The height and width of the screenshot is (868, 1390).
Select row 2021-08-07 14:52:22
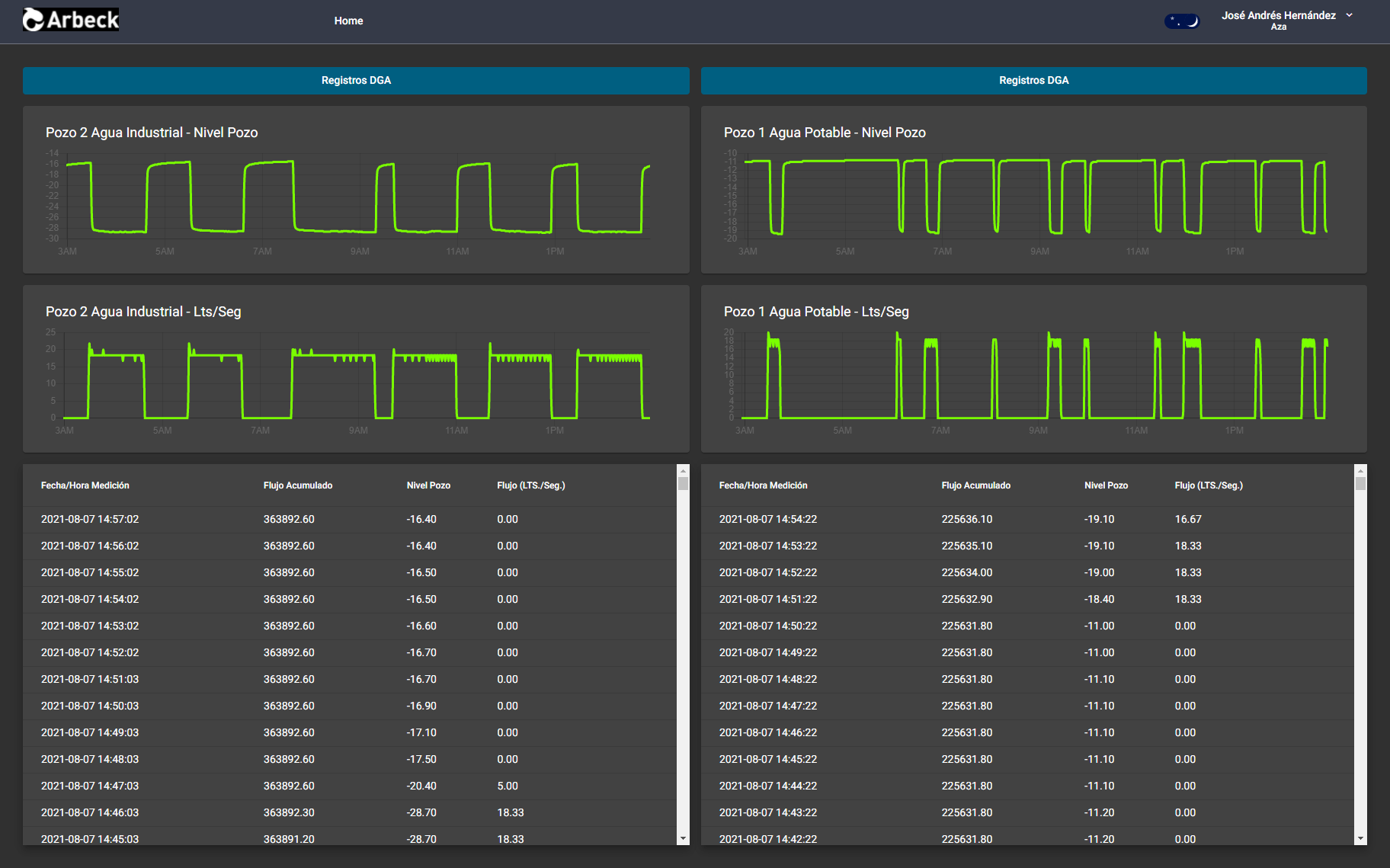1027,572
